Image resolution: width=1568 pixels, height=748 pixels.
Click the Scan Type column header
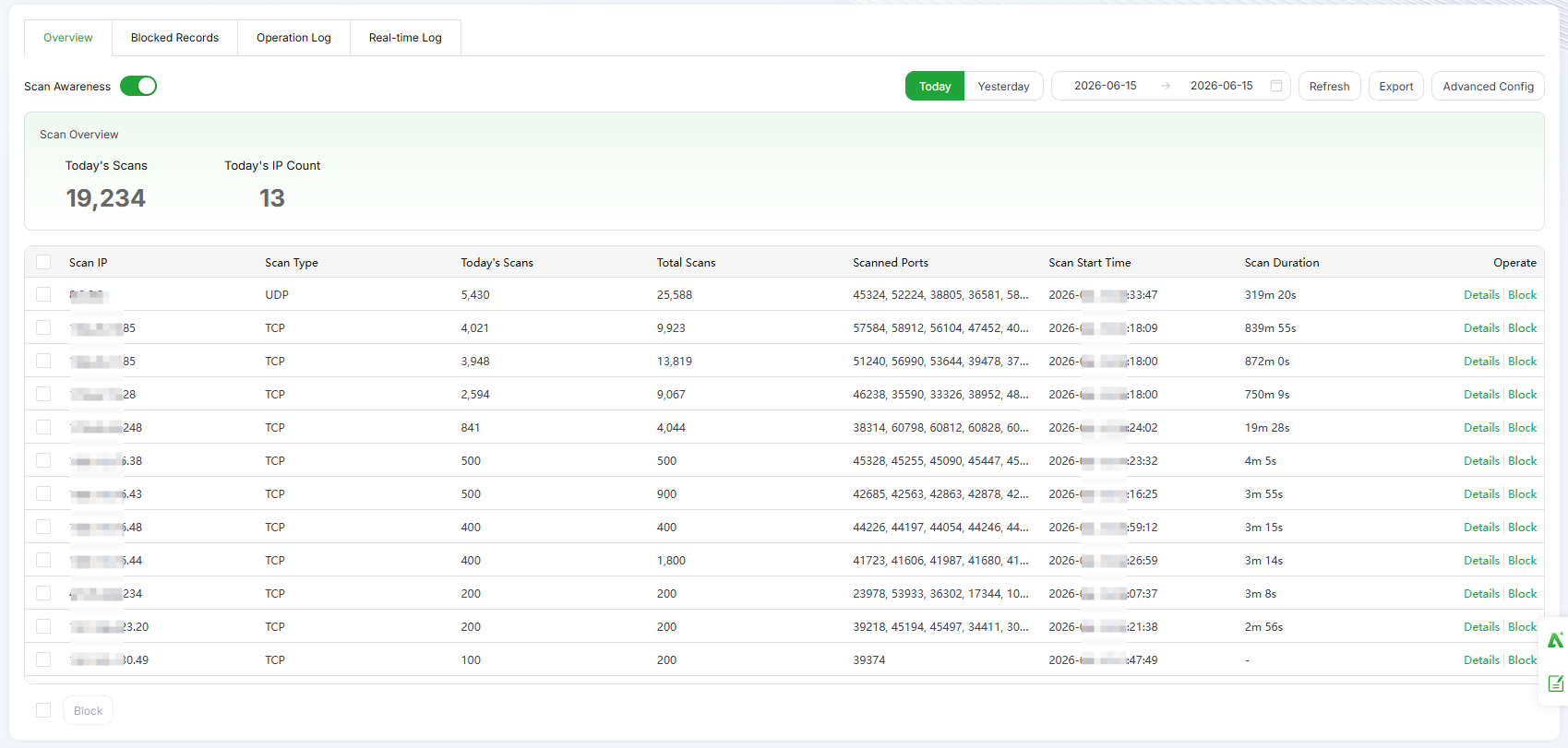[x=291, y=262]
